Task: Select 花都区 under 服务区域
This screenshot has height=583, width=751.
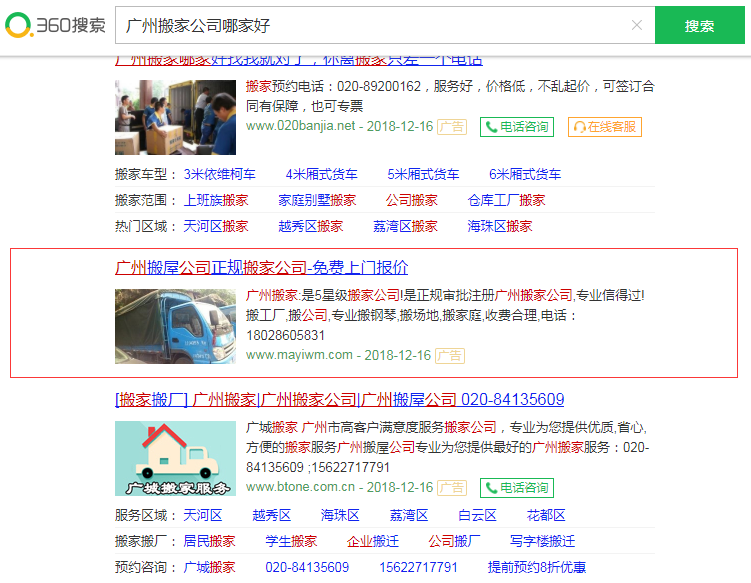Action: point(546,515)
